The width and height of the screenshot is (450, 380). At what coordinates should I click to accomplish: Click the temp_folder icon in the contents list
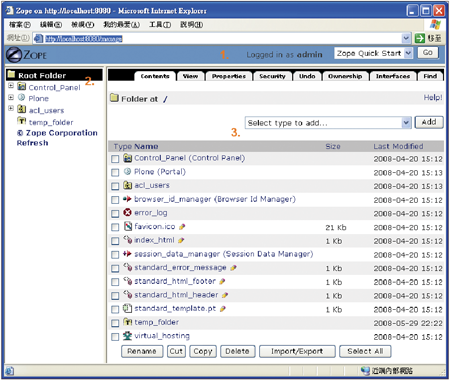pos(128,322)
